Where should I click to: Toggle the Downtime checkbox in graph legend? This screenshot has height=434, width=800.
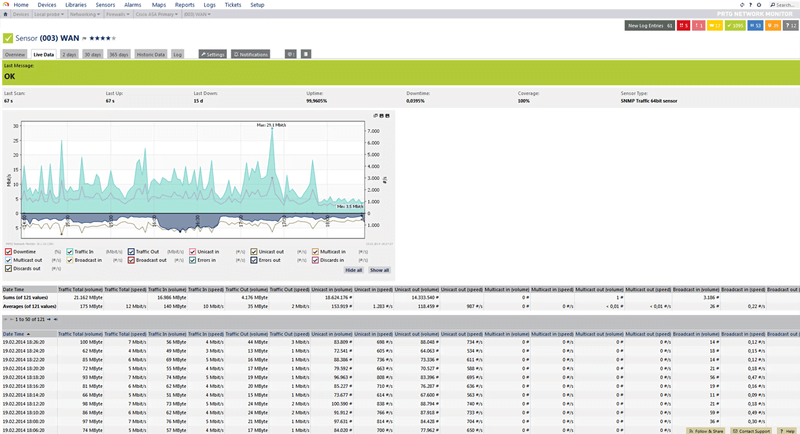[x=8, y=251]
